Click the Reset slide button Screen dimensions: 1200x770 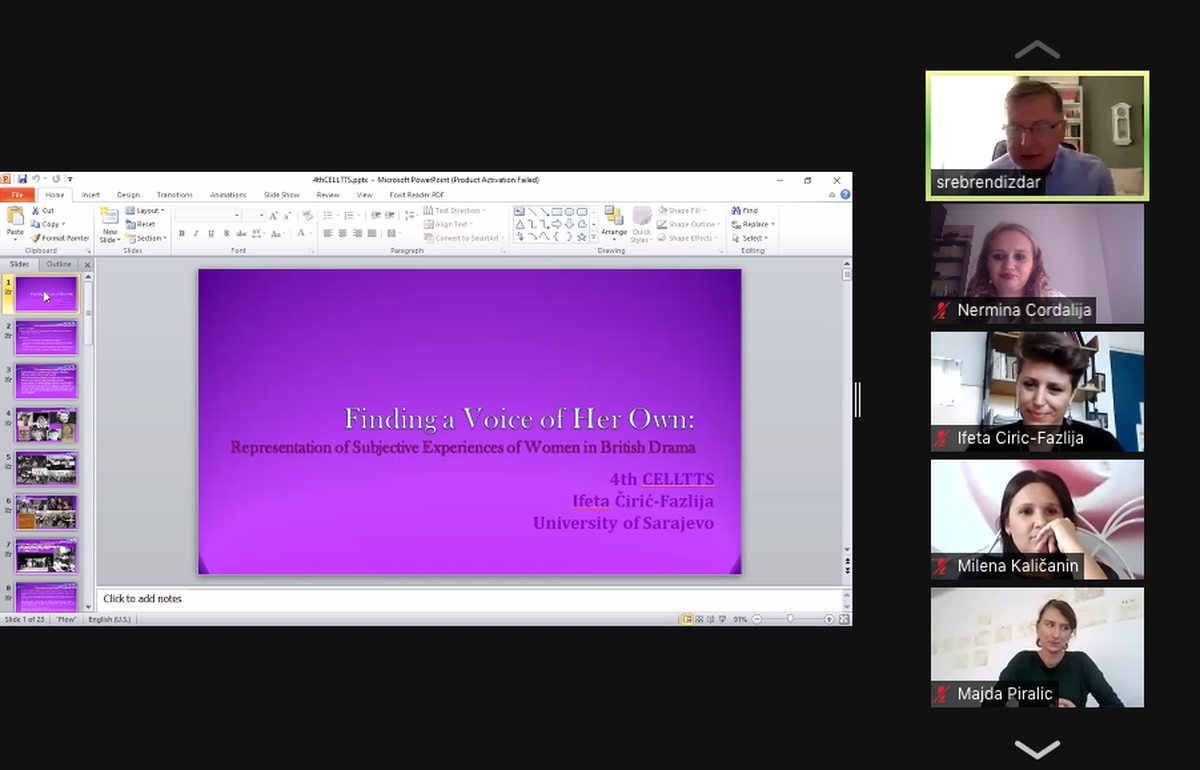coord(145,224)
